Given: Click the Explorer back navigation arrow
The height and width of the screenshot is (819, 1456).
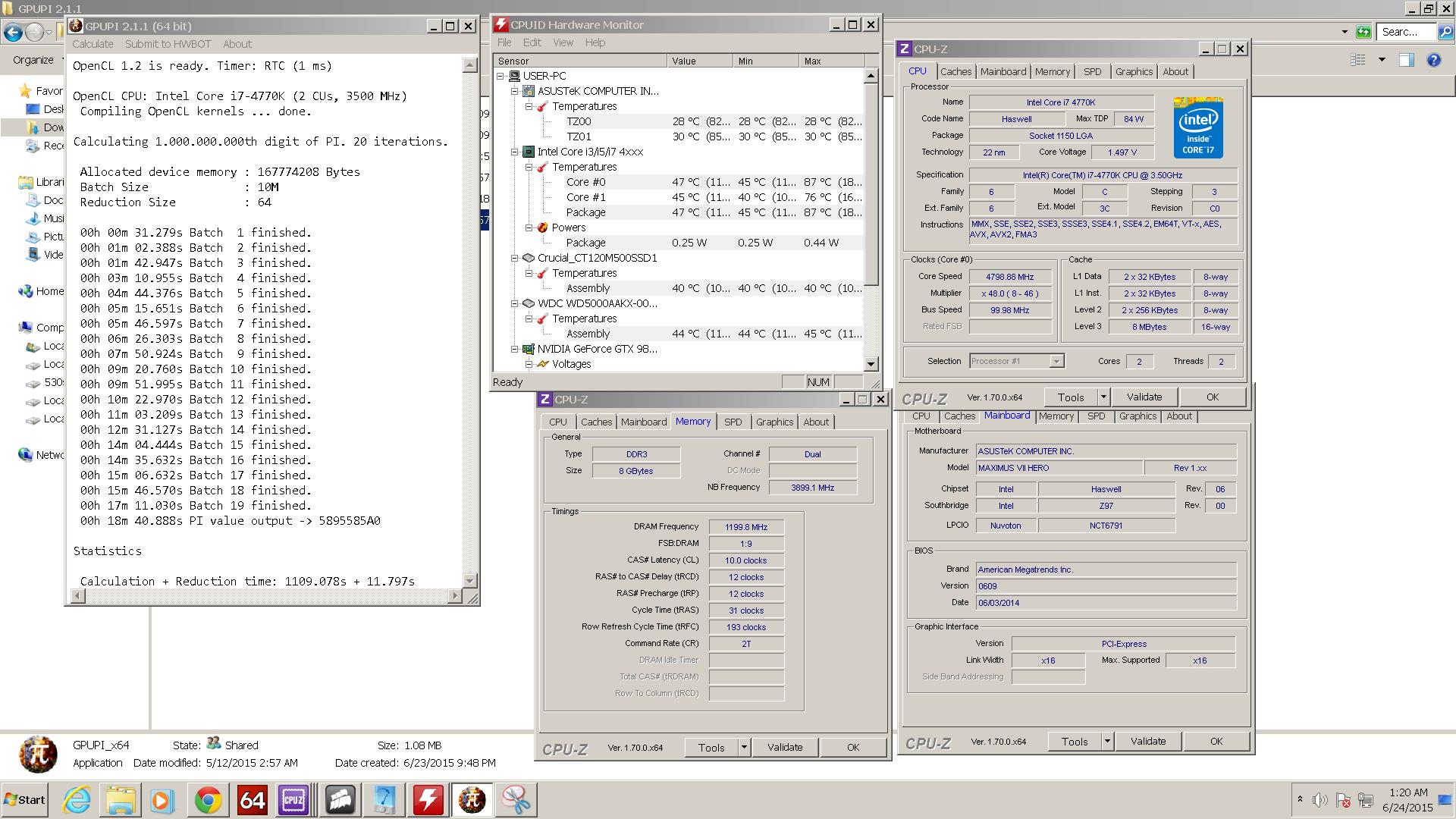Looking at the screenshot, I should (13, 32).
